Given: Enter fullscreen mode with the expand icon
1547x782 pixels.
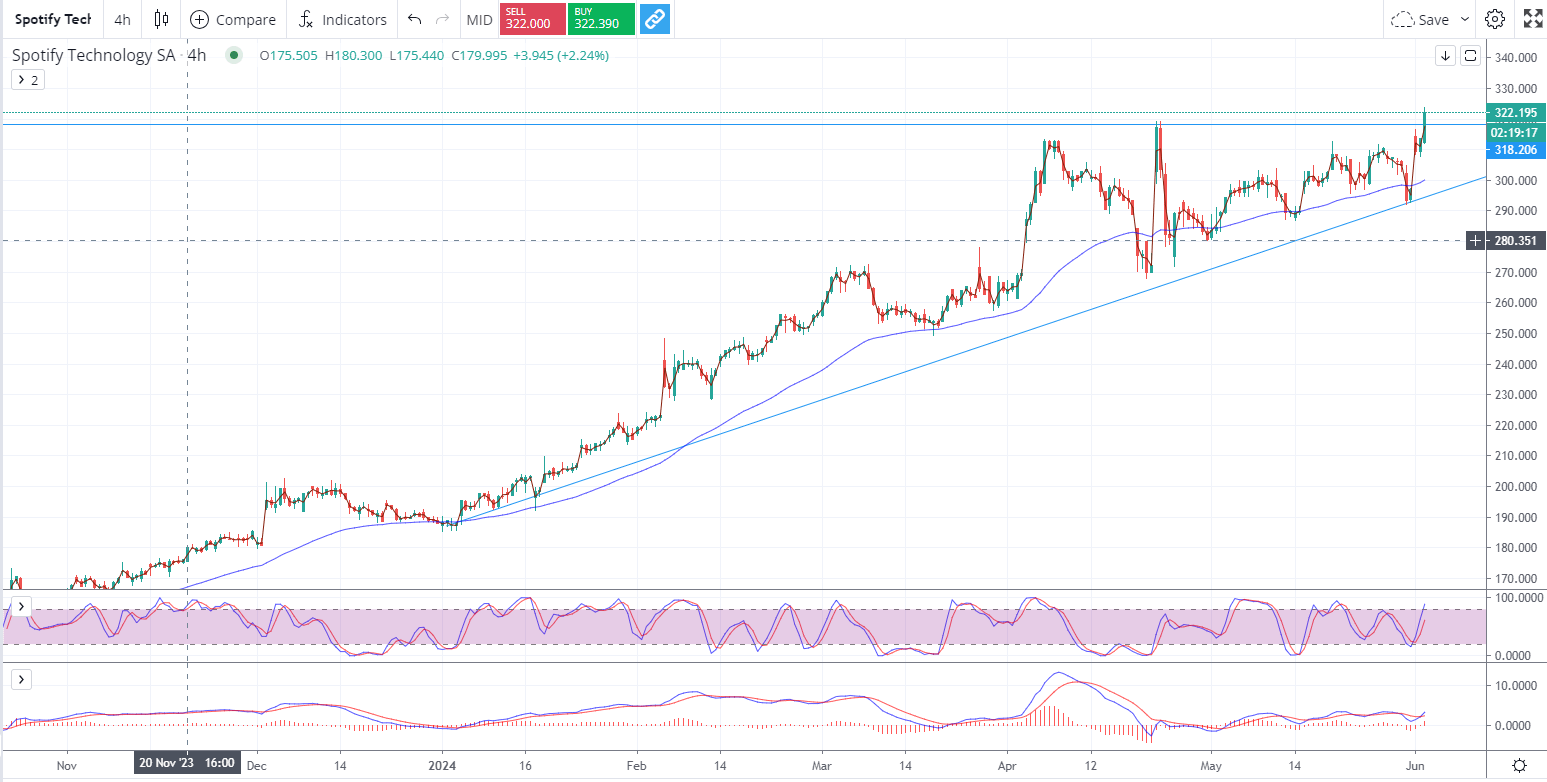Looking at the screenshot, I should tap(1532, 19).
